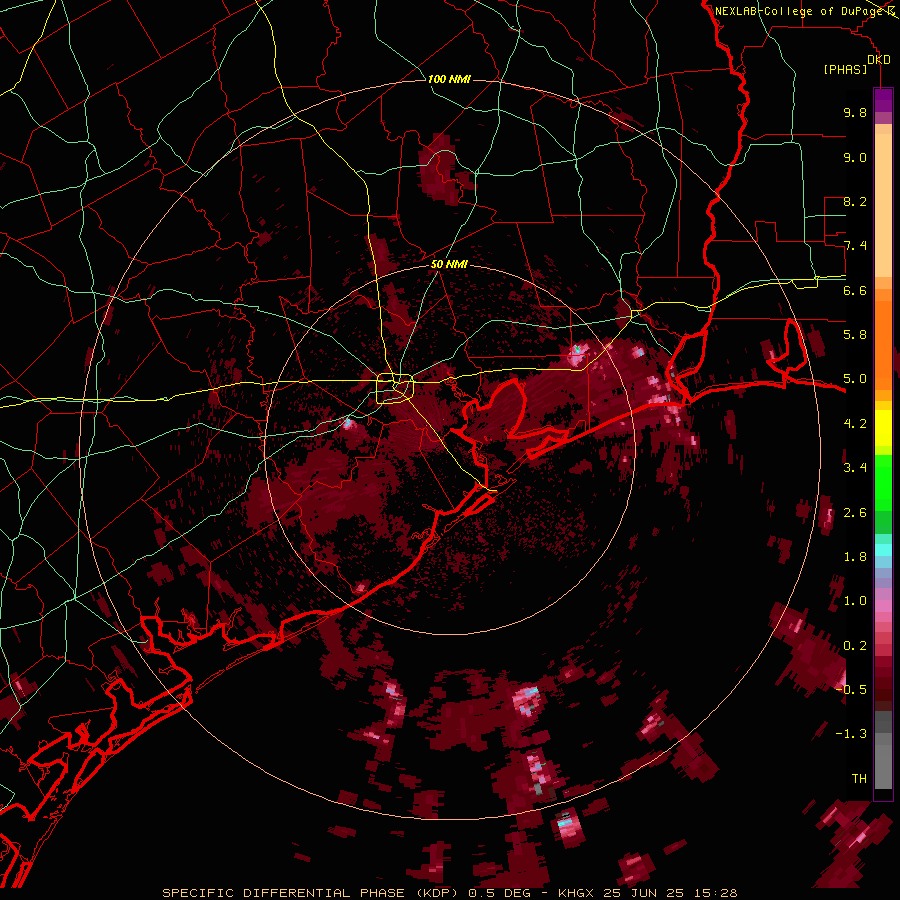This screenshot has height=900, width=900.
Task: Click the 1.0 value on the color scale
Action: click(855, 601)
